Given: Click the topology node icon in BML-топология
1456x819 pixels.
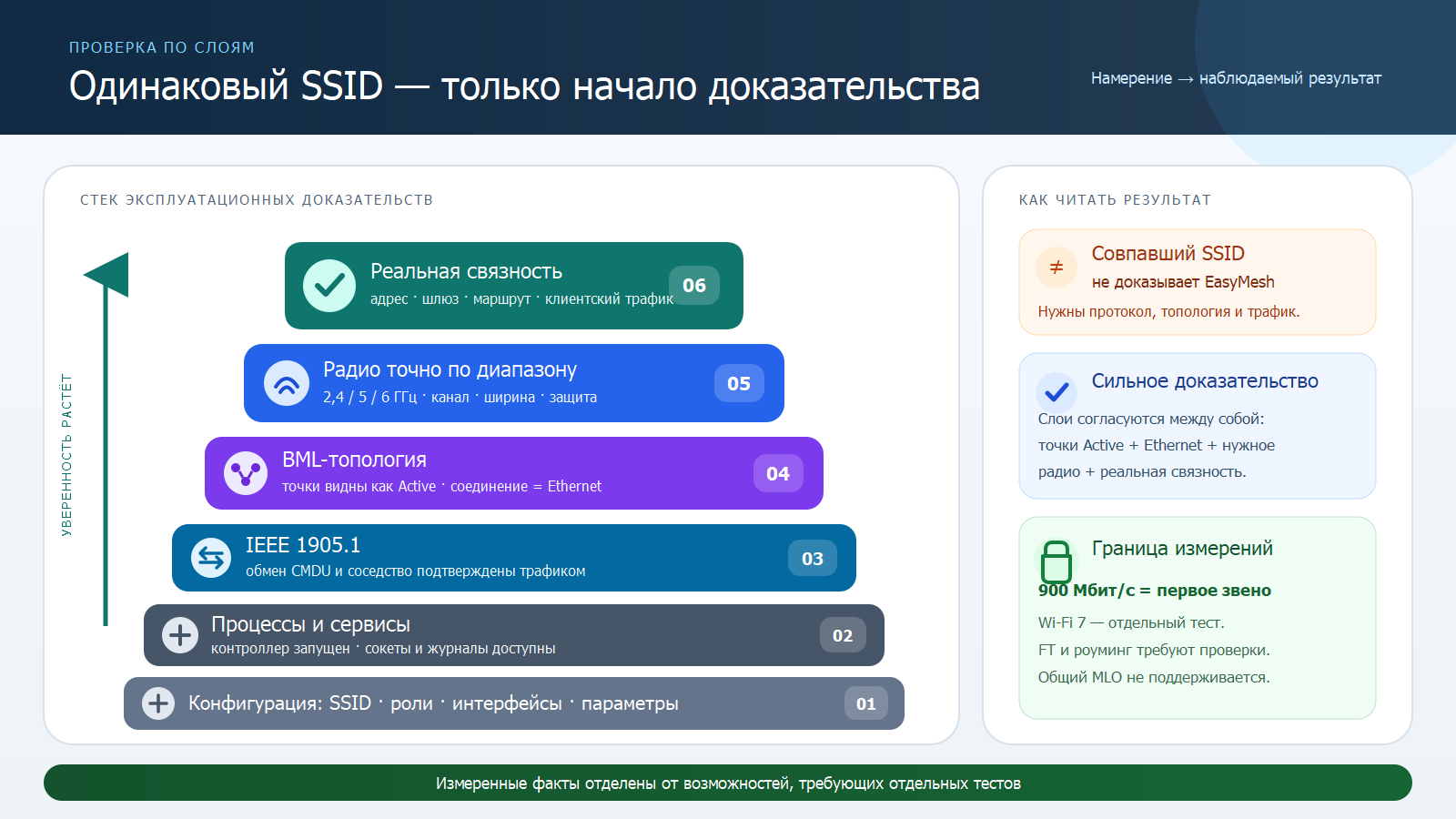Looking at the screenshot, I should click(x=246, y=473).
